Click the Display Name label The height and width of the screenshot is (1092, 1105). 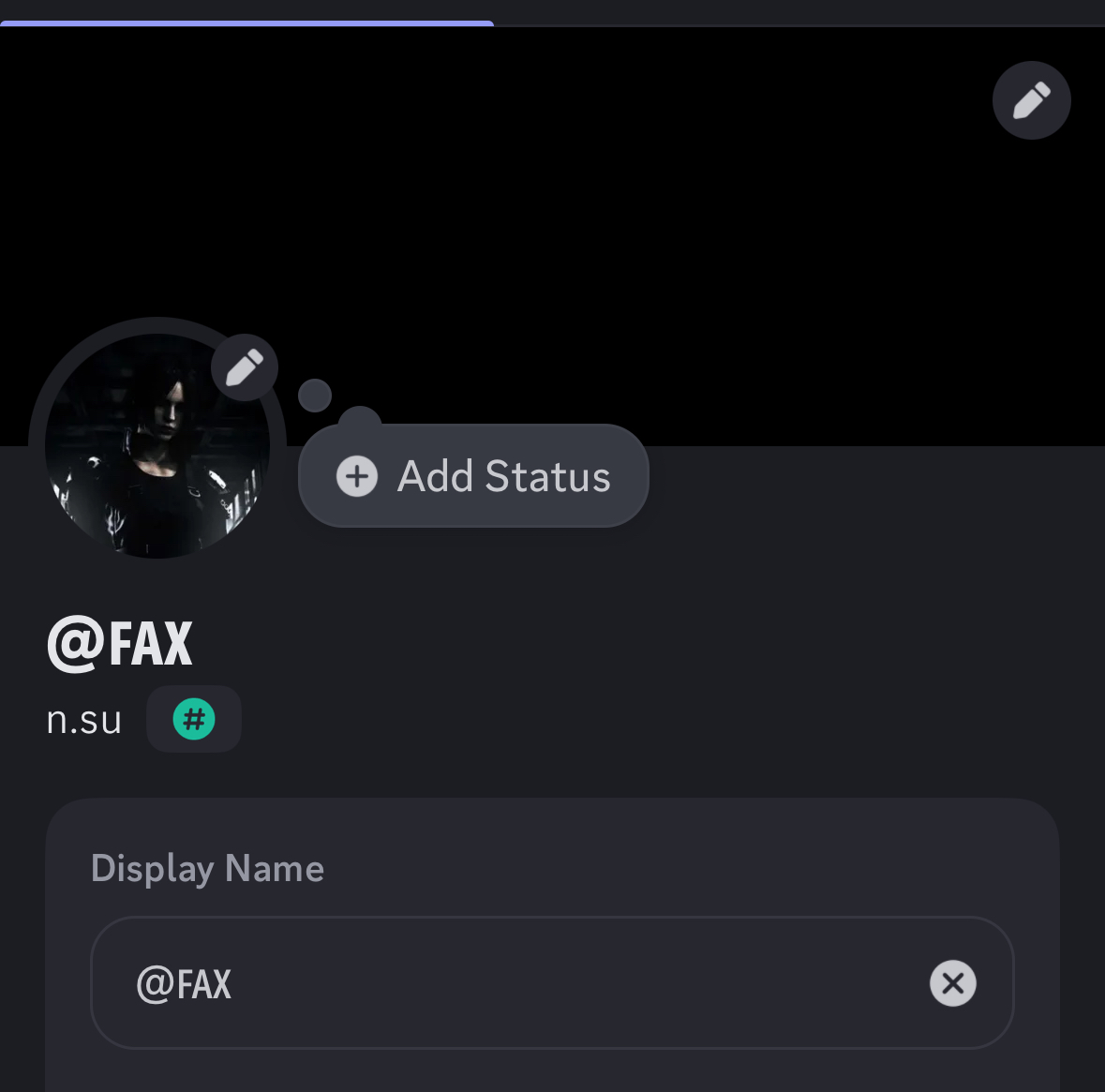pyautogui.click(x=207, y=869)
